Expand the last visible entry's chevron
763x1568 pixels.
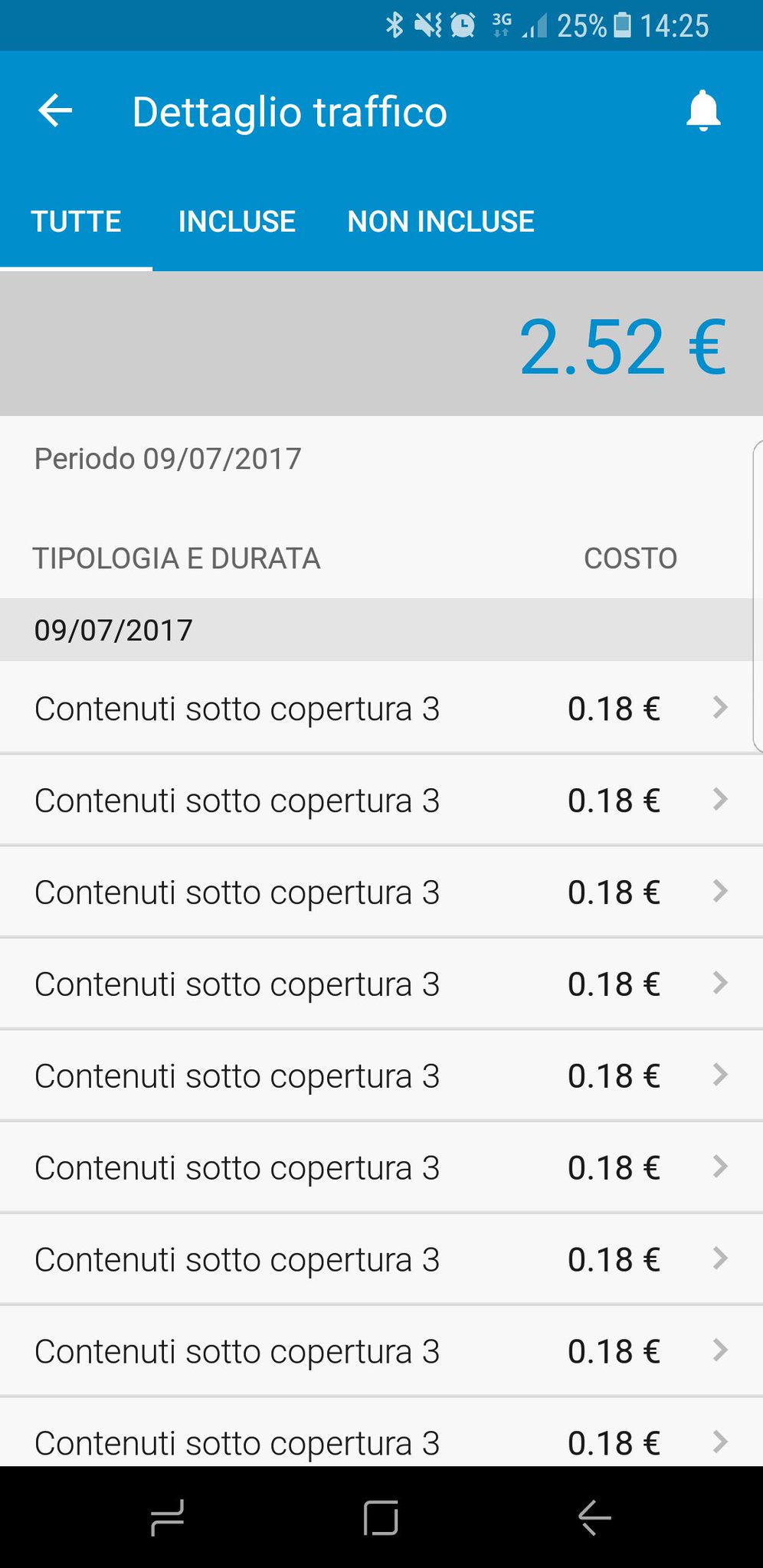click(x=719, y=1442)
